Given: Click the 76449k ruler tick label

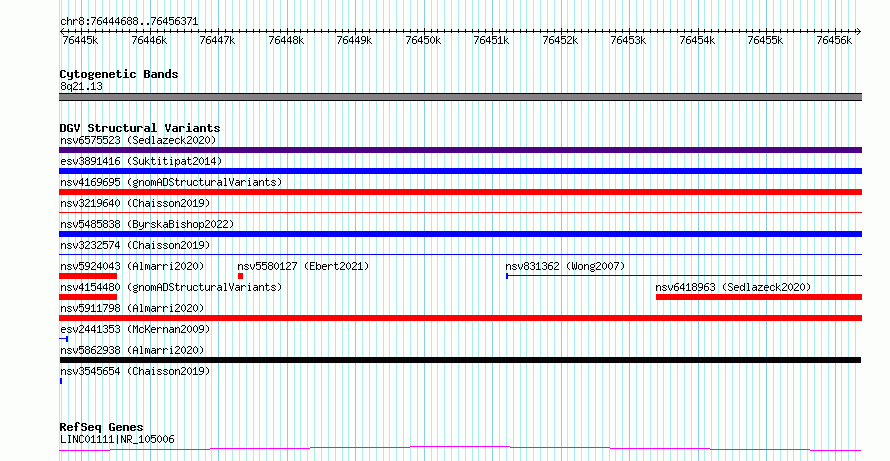Looking at the screenshot, I should (354, 40).
